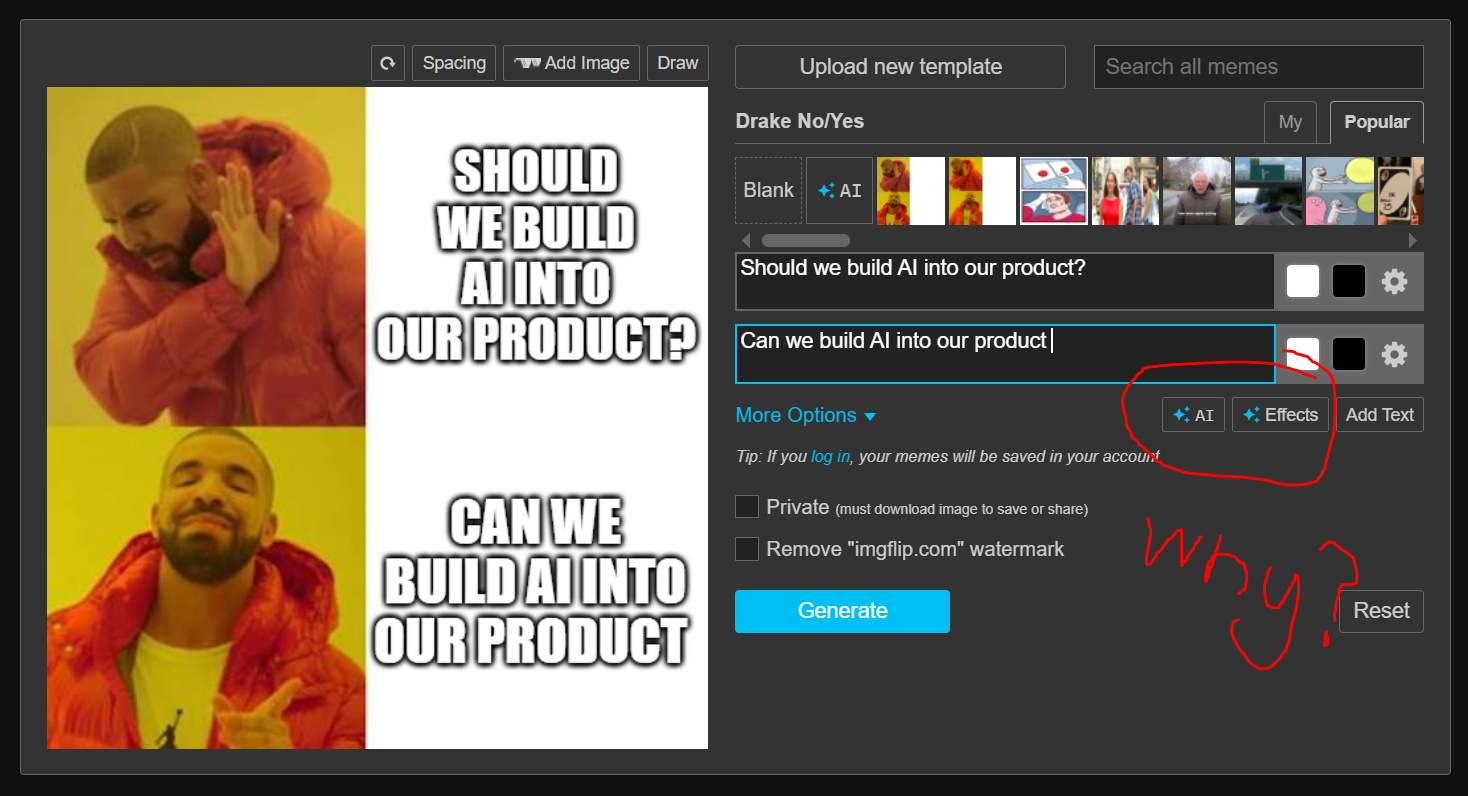Open settings gear for second text box
Viewport: 1468px width, 796px height.
coord(1394,354)
